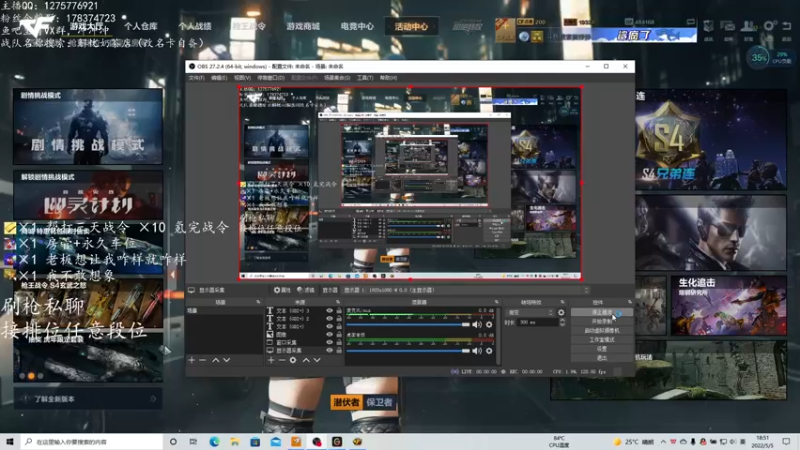Toggle visibility eye of 窗口采集 window capture source
This screenshot has width=800, height=450.
(330, 342)
